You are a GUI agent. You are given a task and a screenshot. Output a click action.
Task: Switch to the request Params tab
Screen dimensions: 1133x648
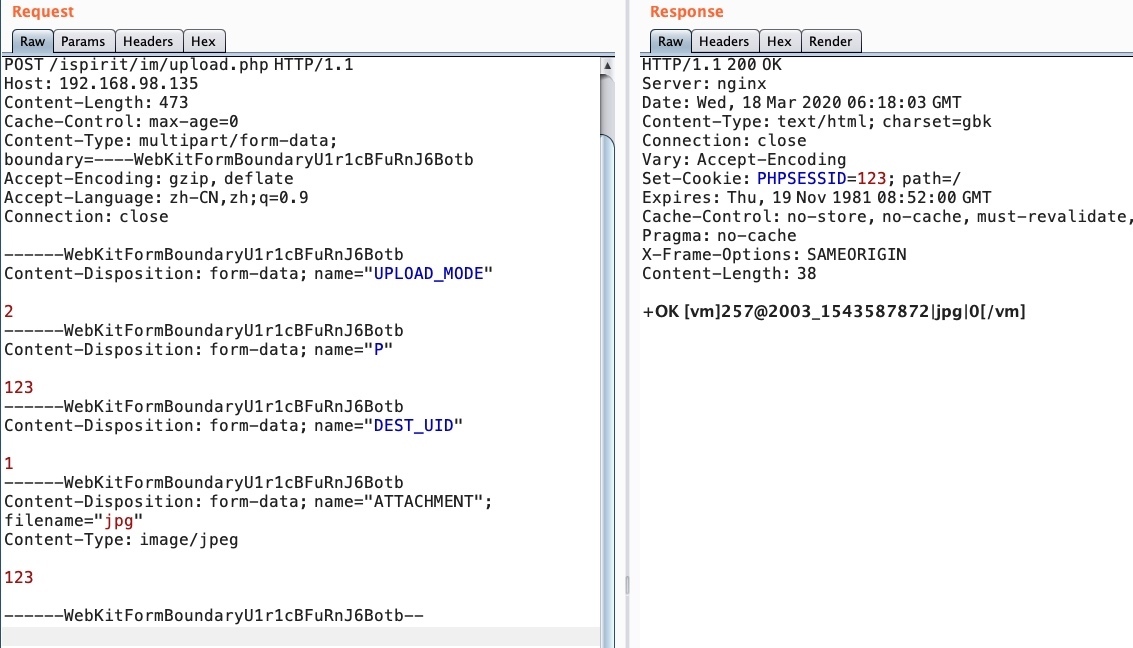(x=83, y=41)
